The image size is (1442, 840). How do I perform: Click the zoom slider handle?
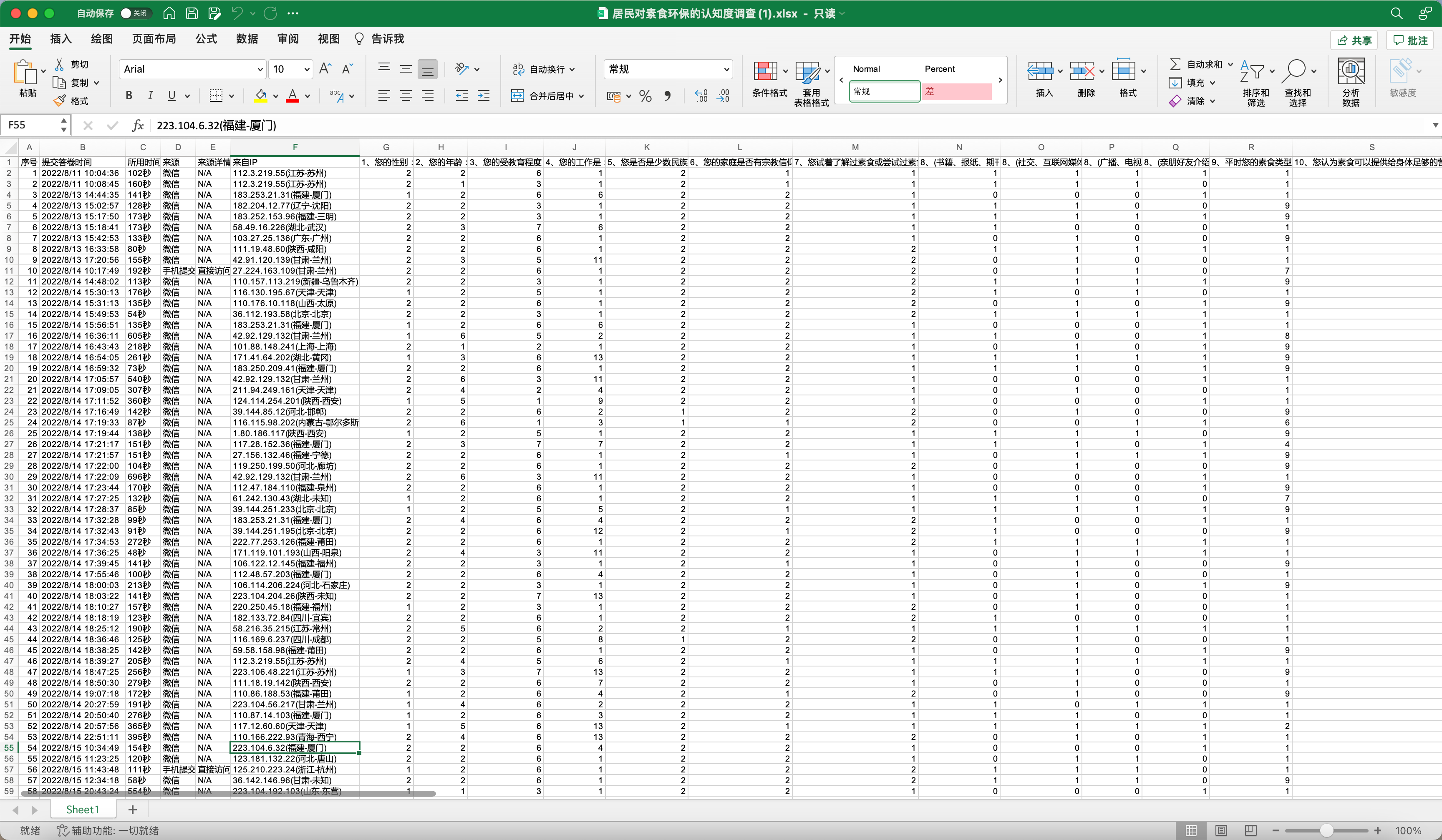coord(1326,830)
